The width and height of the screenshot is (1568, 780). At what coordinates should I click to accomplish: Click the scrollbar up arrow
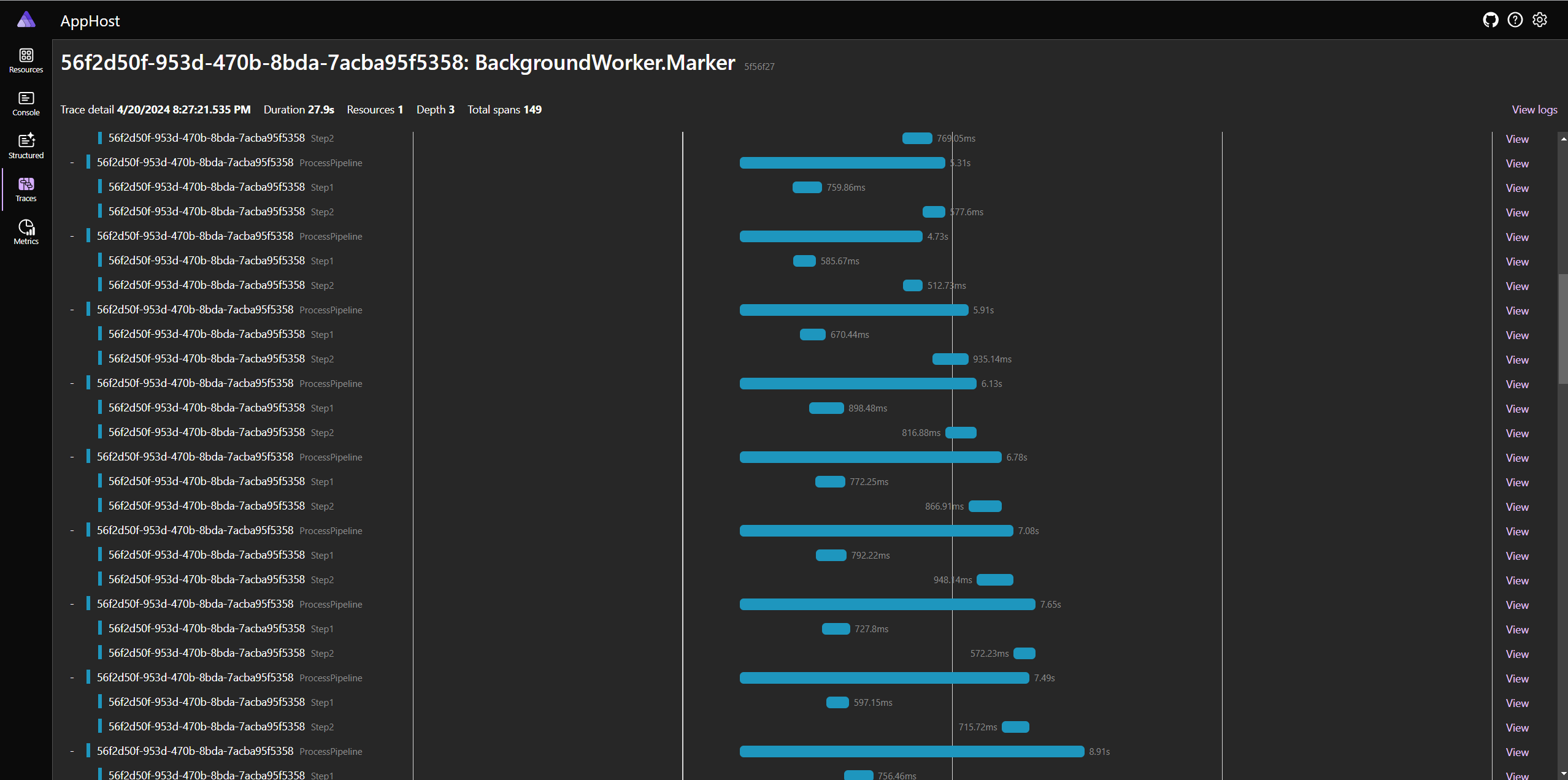1563,139
